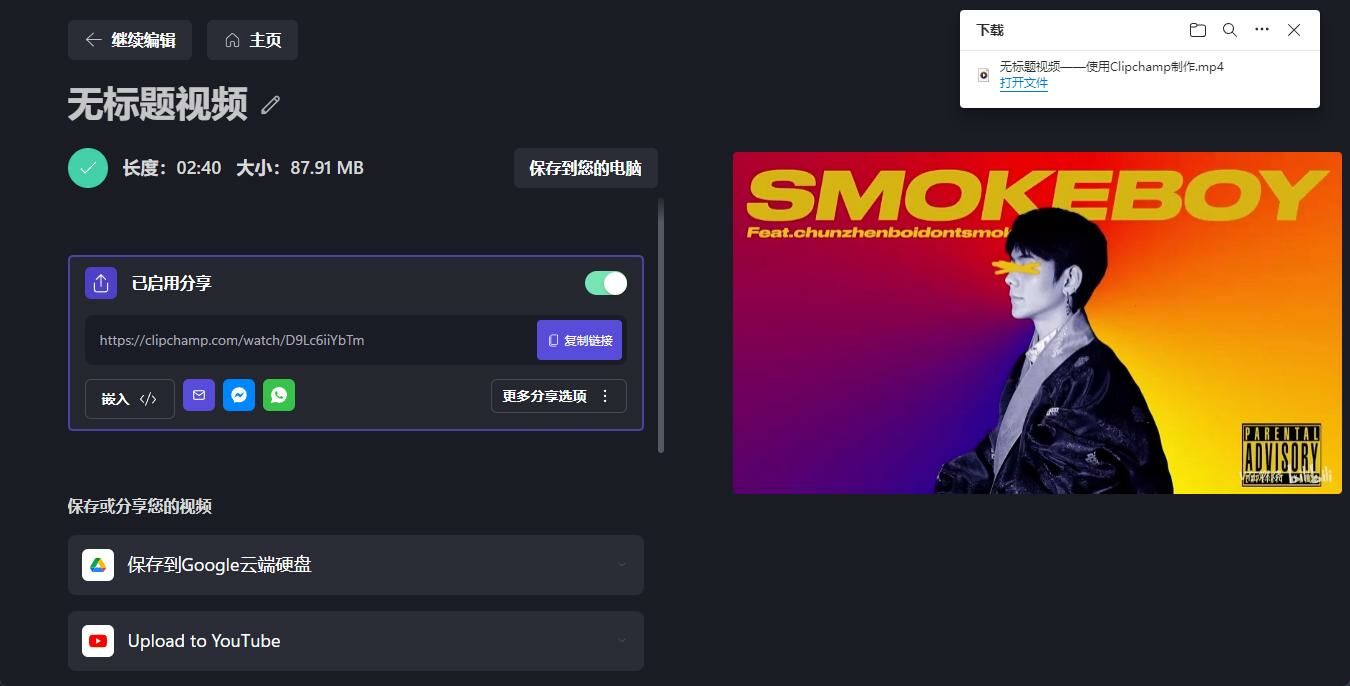Navigate to 主页 home
Image resolution: width=1350 pixels, height=686 pixels.
(x=252, y=40)
